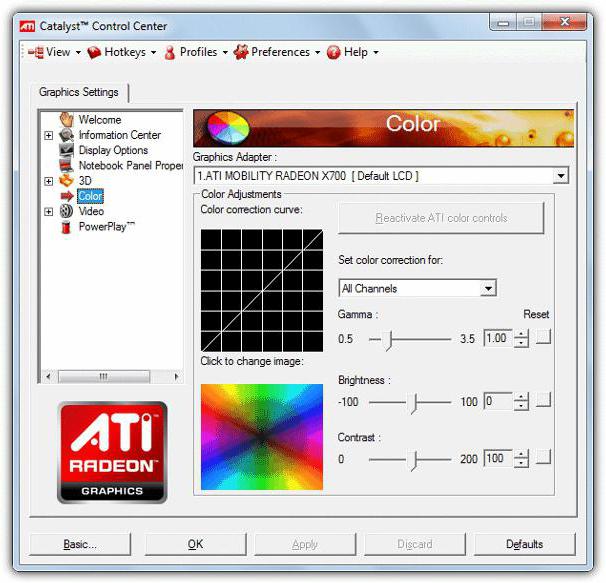Expand the Information Center tree node
The width and height of the screenshot is (606, 583).
click(x=48, y=135)
